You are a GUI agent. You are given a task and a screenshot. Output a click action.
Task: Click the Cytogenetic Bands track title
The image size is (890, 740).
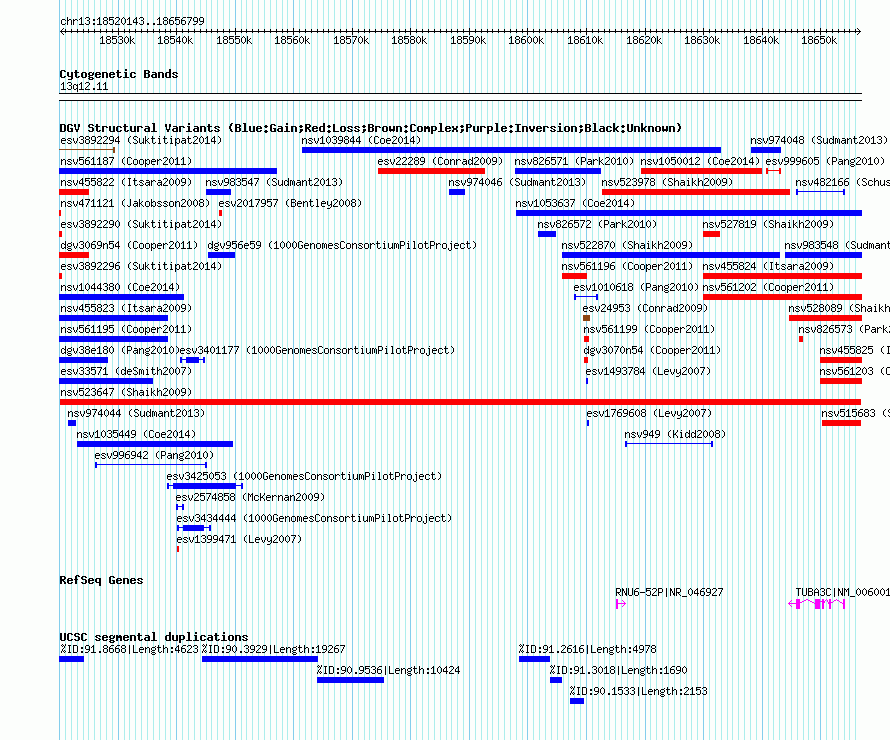click(119, 74)
